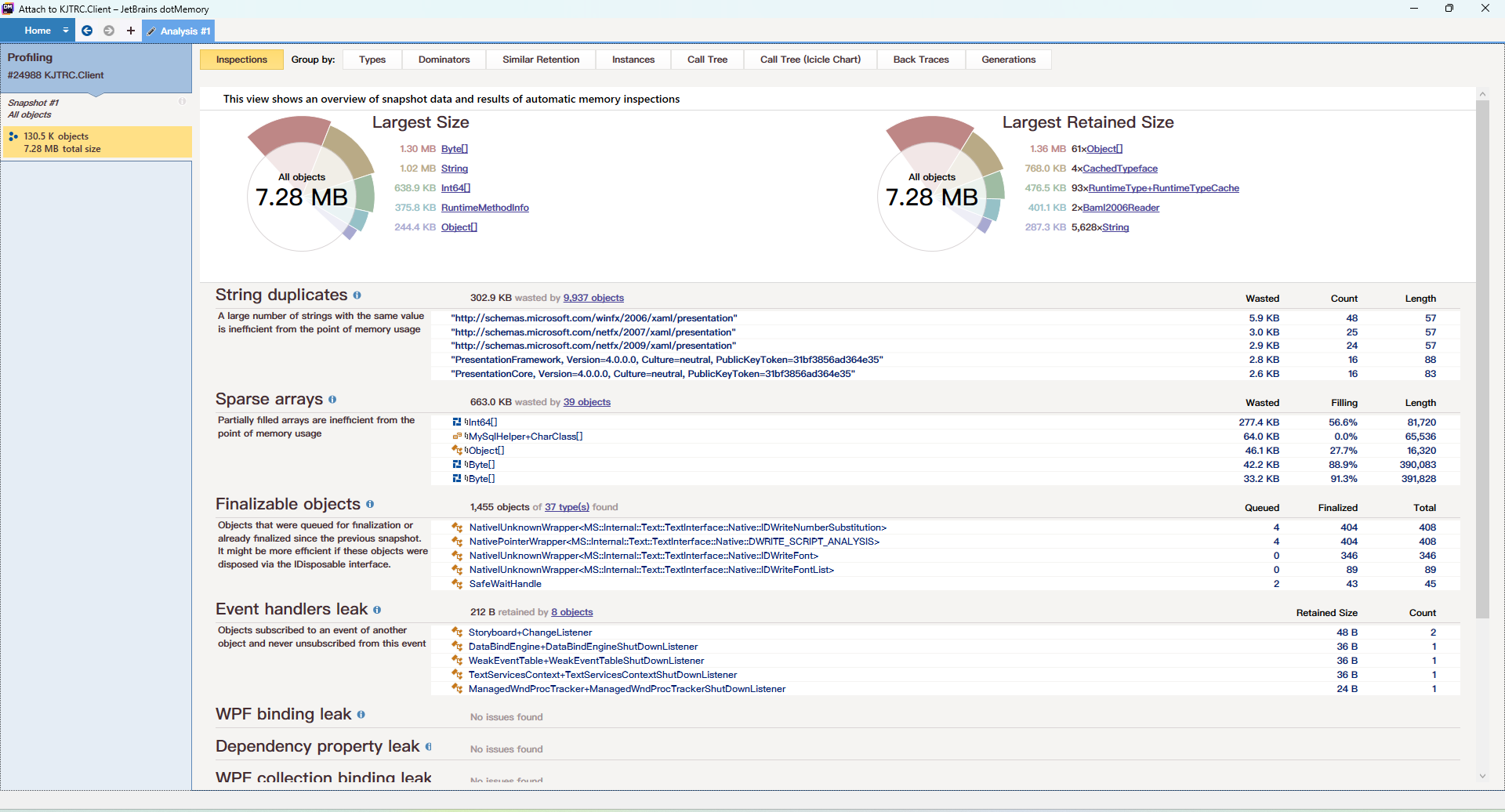Click the ManagedWndProcTracker ShutDownListener row icon

[457, 688]
